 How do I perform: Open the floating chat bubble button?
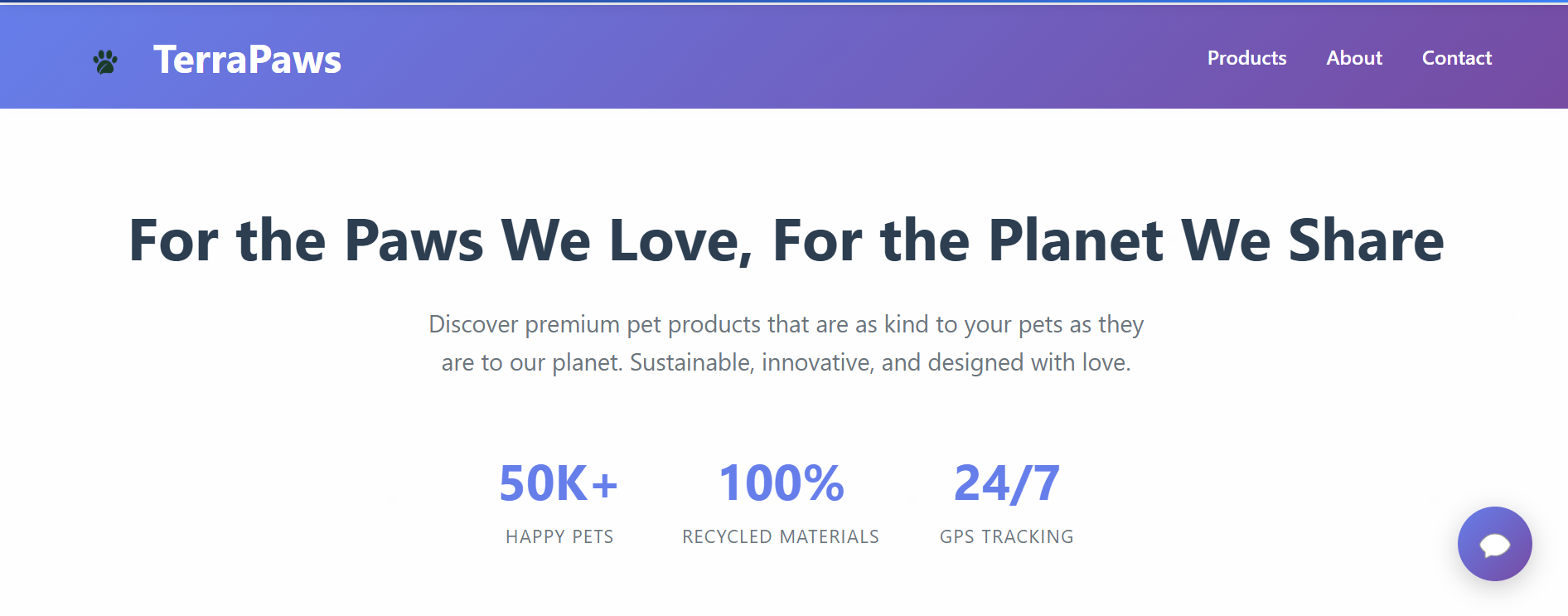1494,544
